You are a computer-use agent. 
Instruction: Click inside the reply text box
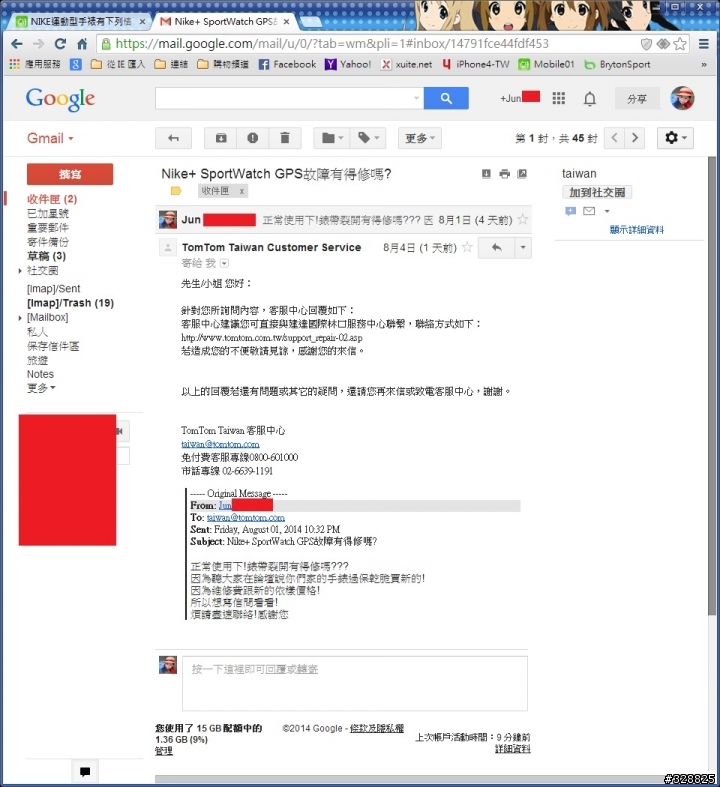[355, 683]
